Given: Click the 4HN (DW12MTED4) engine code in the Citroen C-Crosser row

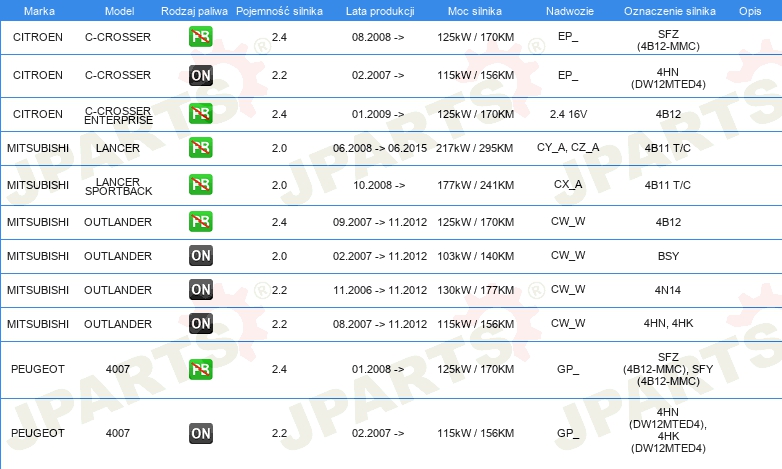Looking at the screenshot, I should (668, 78).
